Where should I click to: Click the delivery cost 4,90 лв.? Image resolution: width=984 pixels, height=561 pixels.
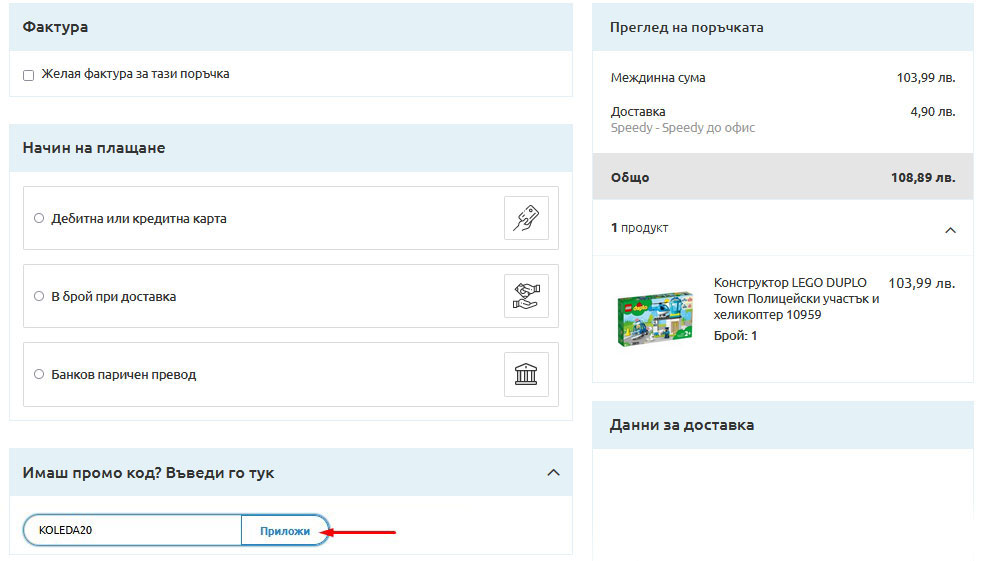tap(933, 112)
